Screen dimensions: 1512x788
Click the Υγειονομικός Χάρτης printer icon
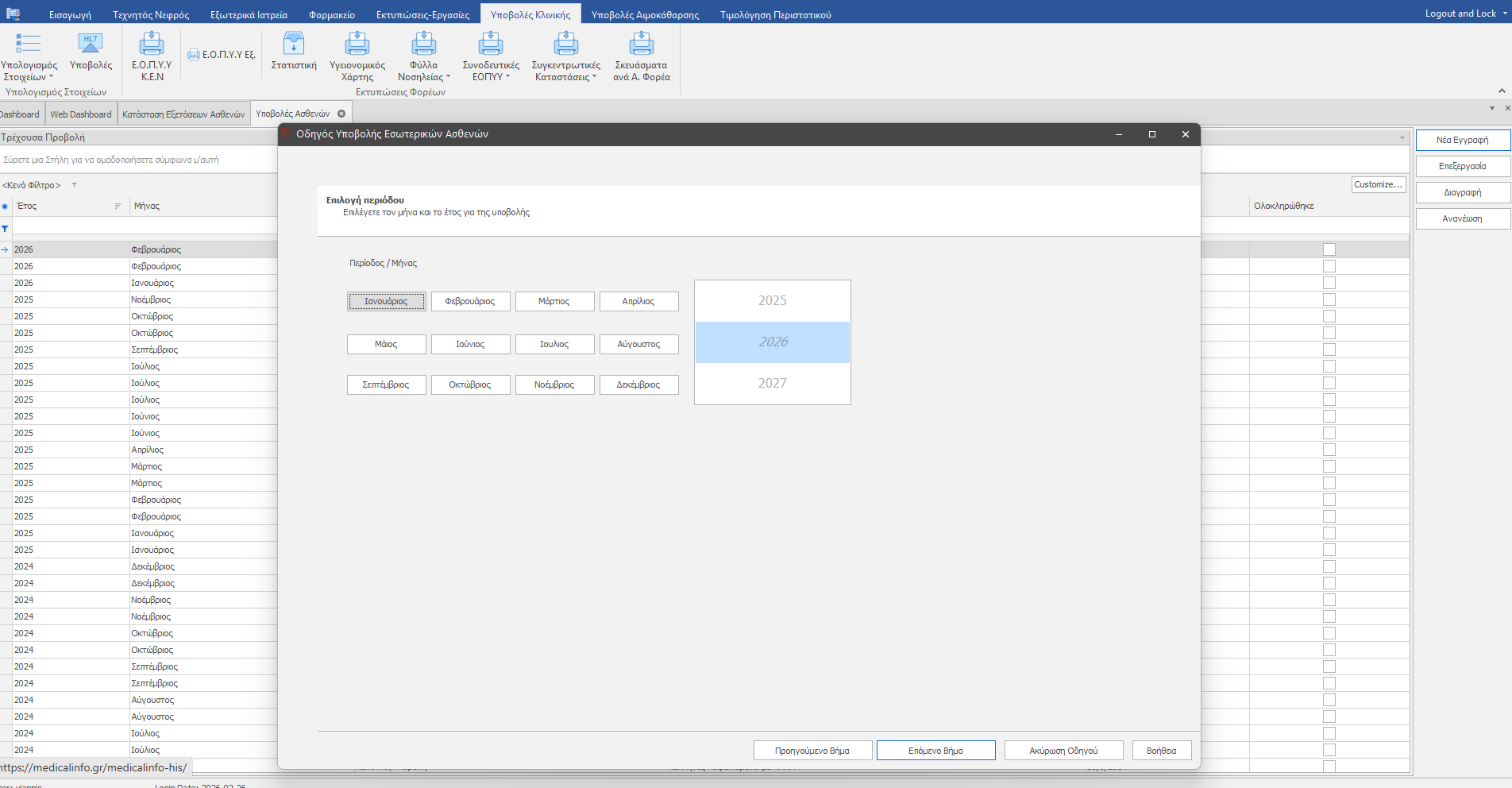pos(357,44)
